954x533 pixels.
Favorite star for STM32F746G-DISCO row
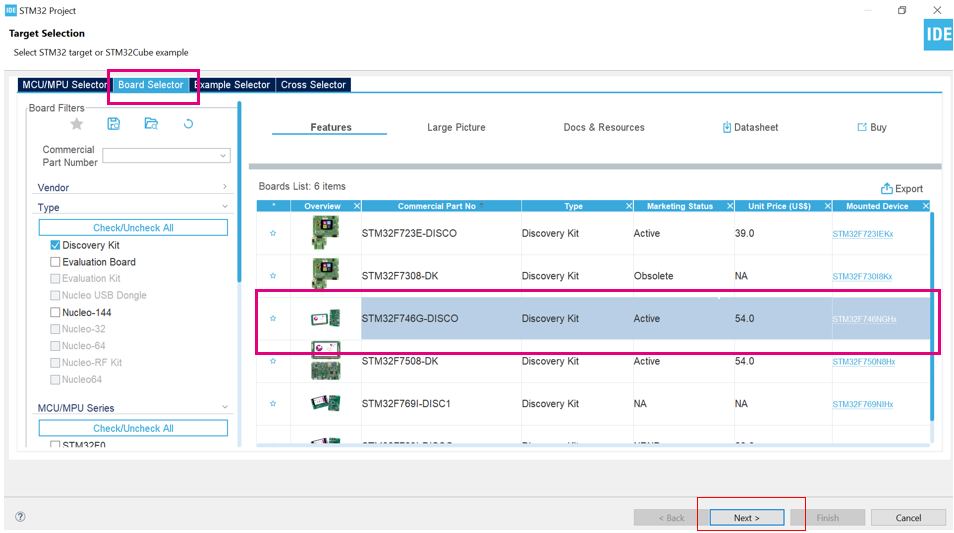coord(273,318)
